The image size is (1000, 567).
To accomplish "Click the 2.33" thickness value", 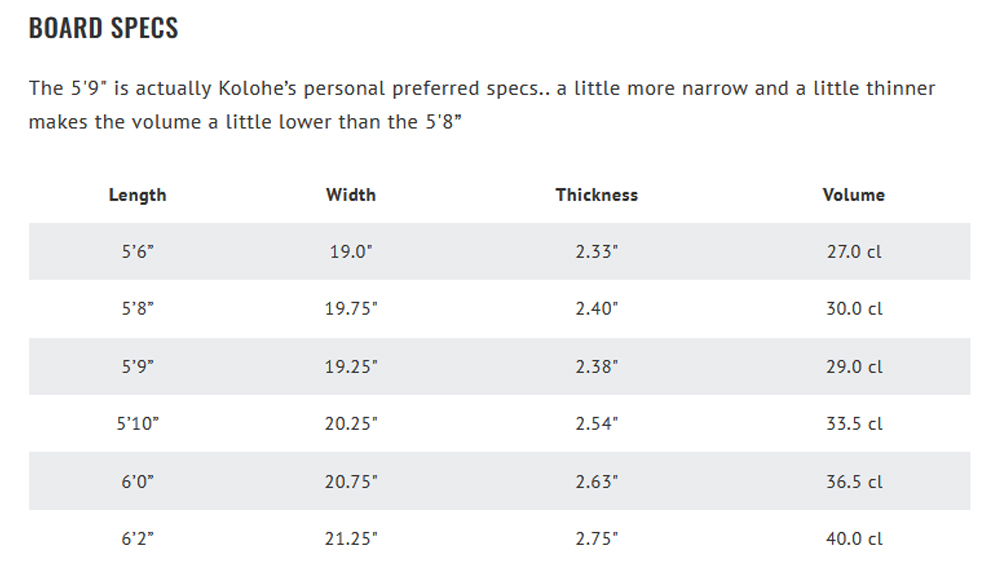I will click(x=596, y=251).
